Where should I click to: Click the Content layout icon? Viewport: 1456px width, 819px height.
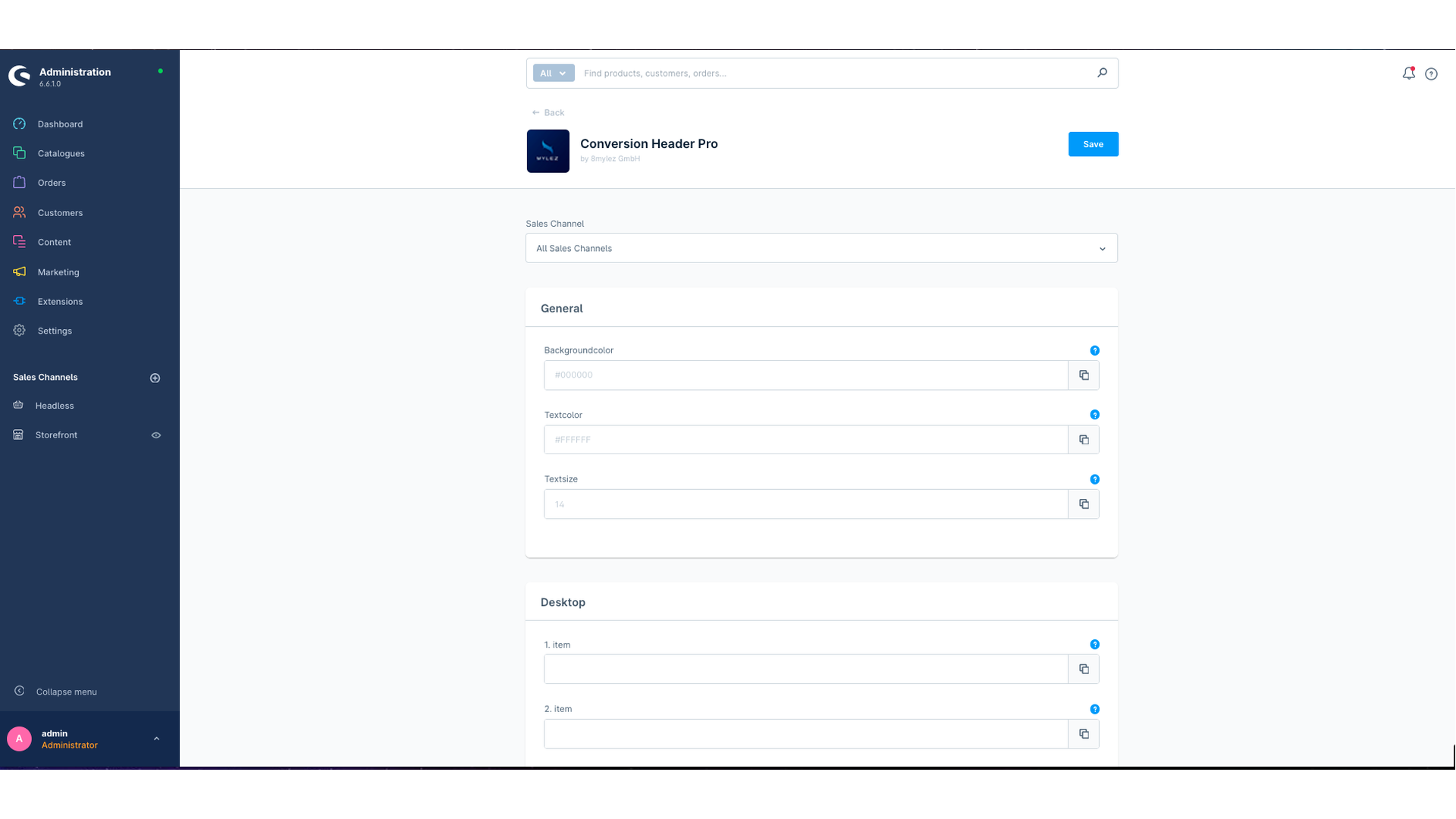19,242
